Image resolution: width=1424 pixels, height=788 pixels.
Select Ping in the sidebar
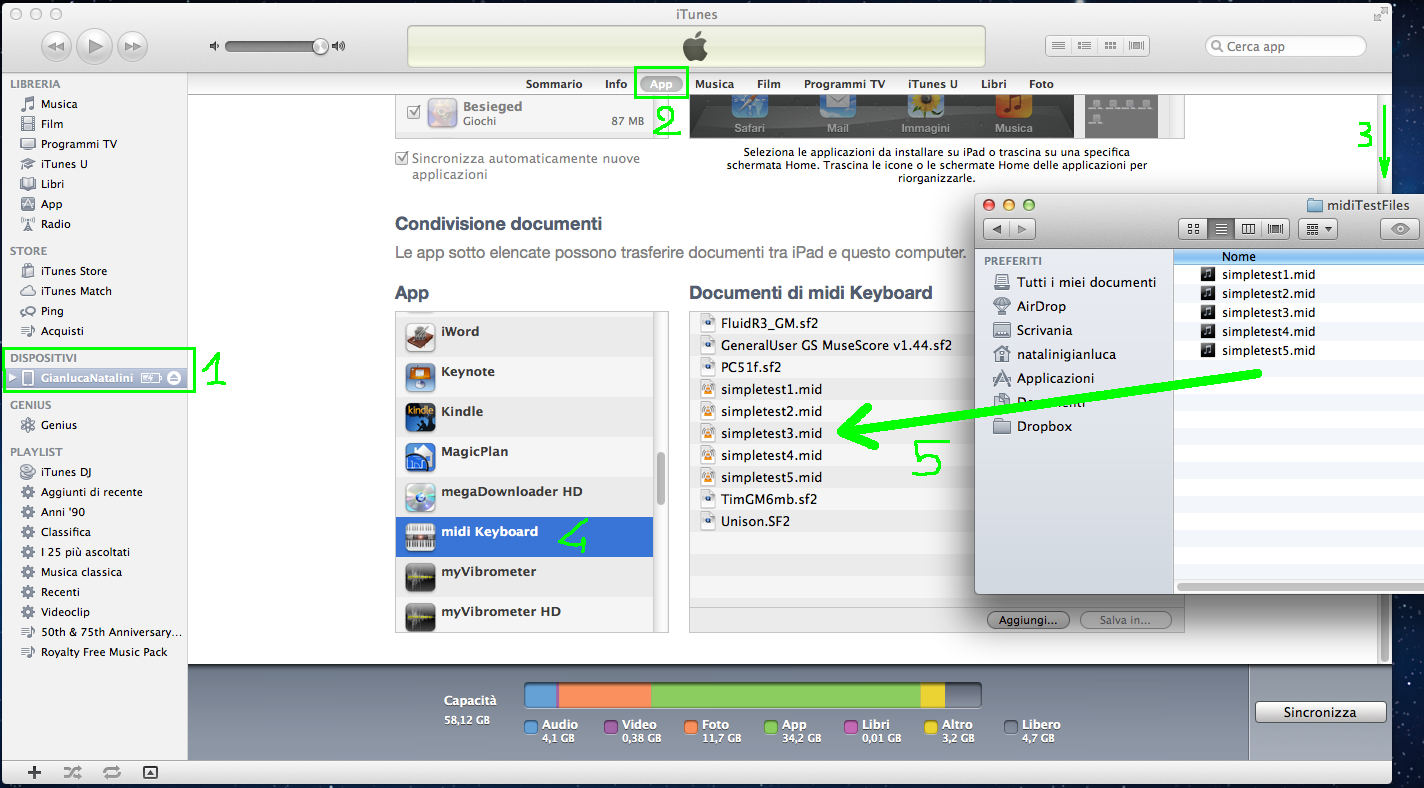click(52, 311)
